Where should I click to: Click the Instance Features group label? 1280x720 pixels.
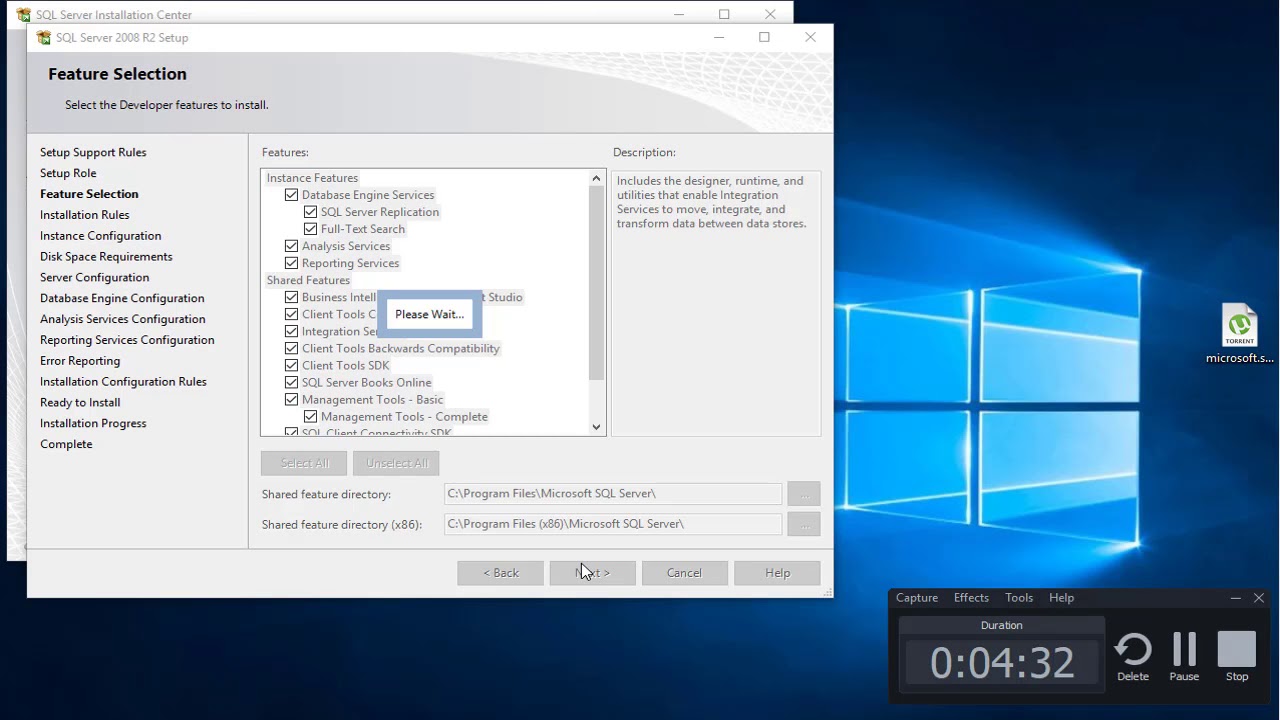click(312, 178)
